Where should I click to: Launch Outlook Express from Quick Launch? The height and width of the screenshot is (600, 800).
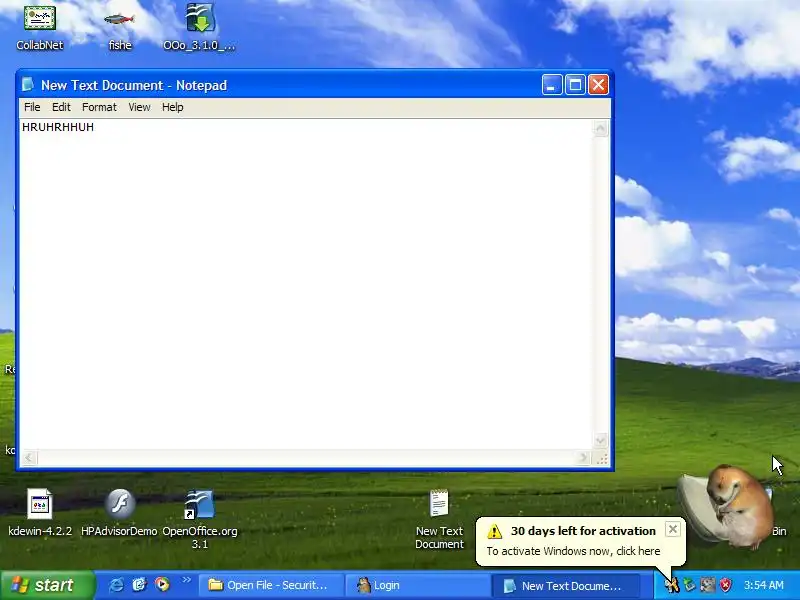[139, 585]
